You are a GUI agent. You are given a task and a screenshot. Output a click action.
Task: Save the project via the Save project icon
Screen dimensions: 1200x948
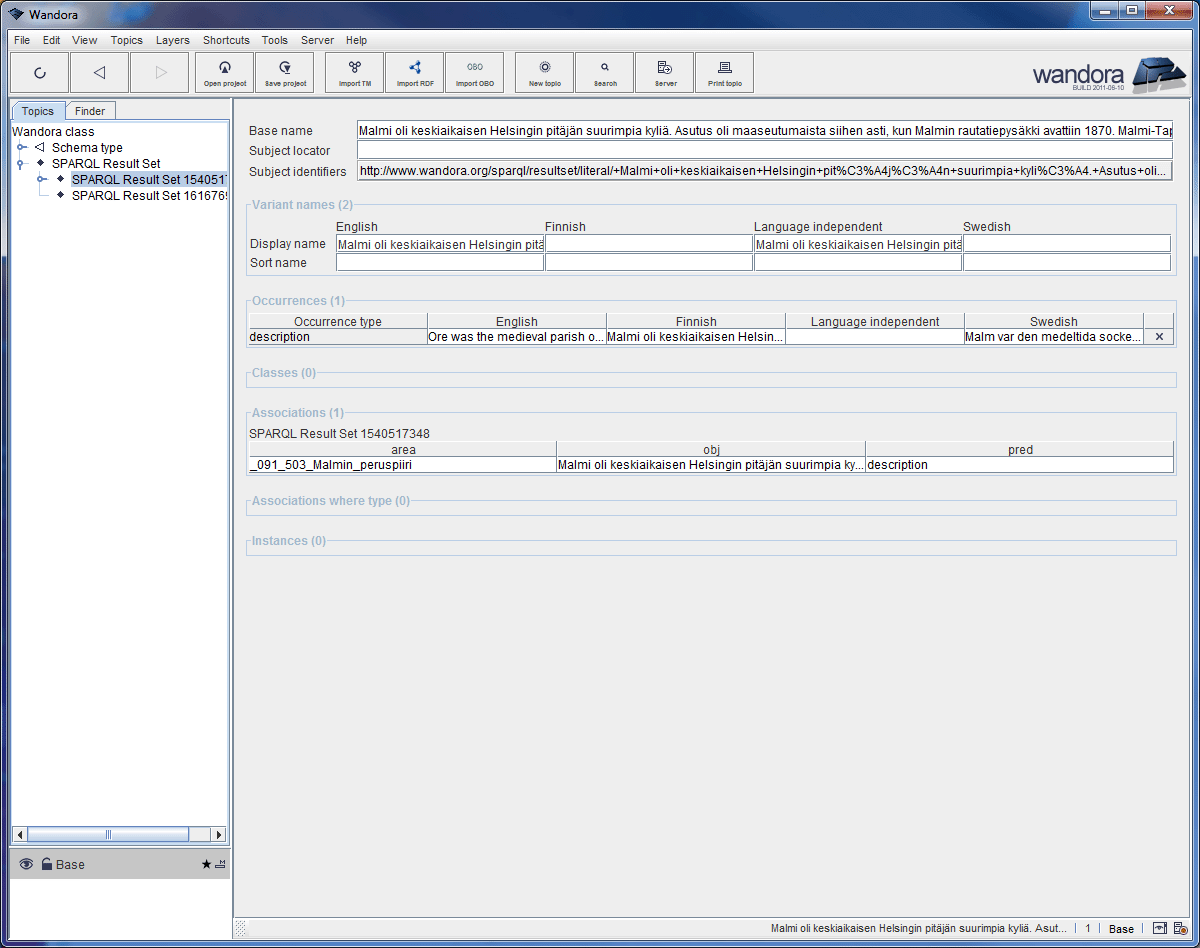tap(284, 71)
